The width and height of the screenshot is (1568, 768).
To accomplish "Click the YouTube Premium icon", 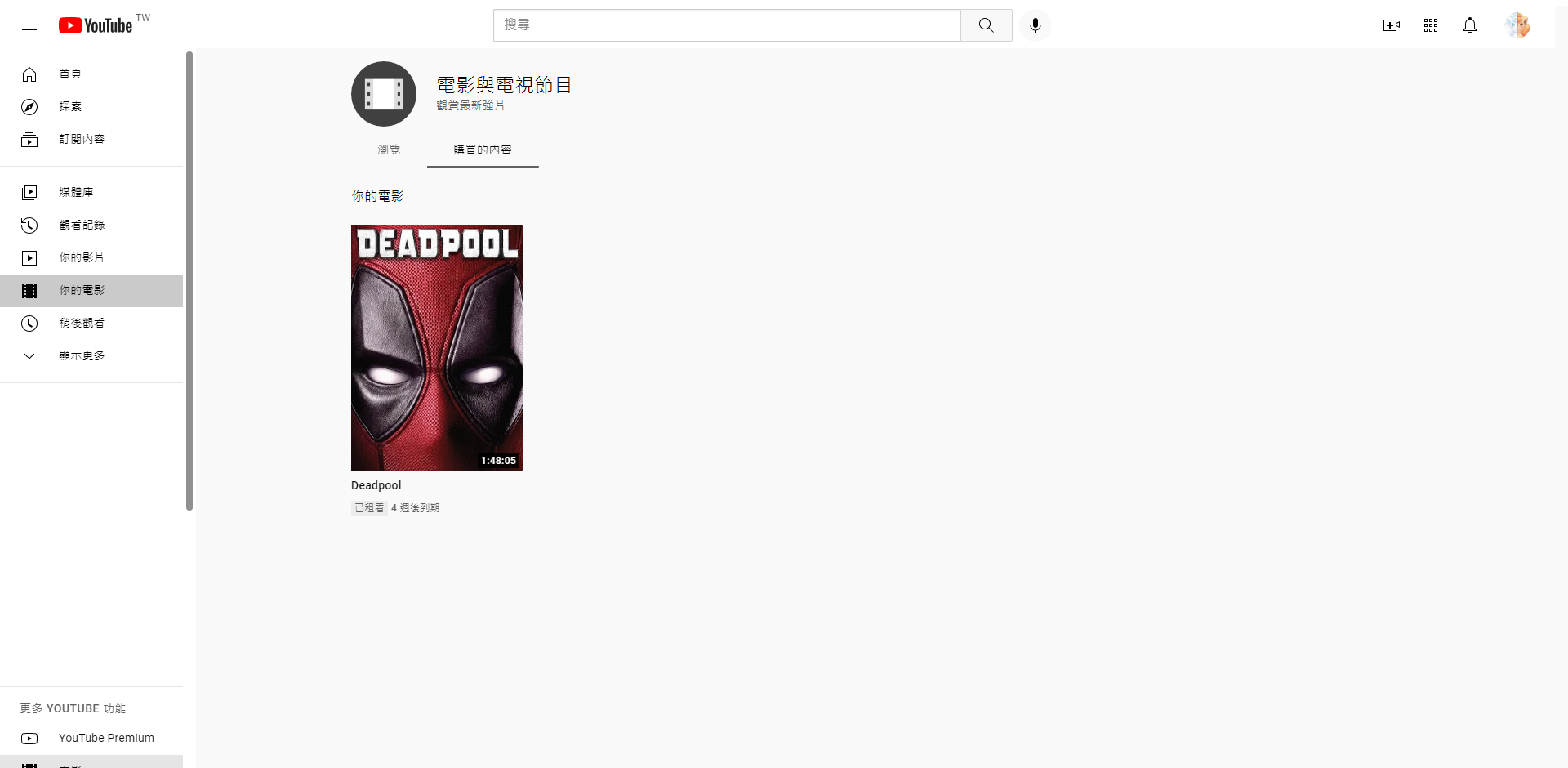I will tap(29, 739).
